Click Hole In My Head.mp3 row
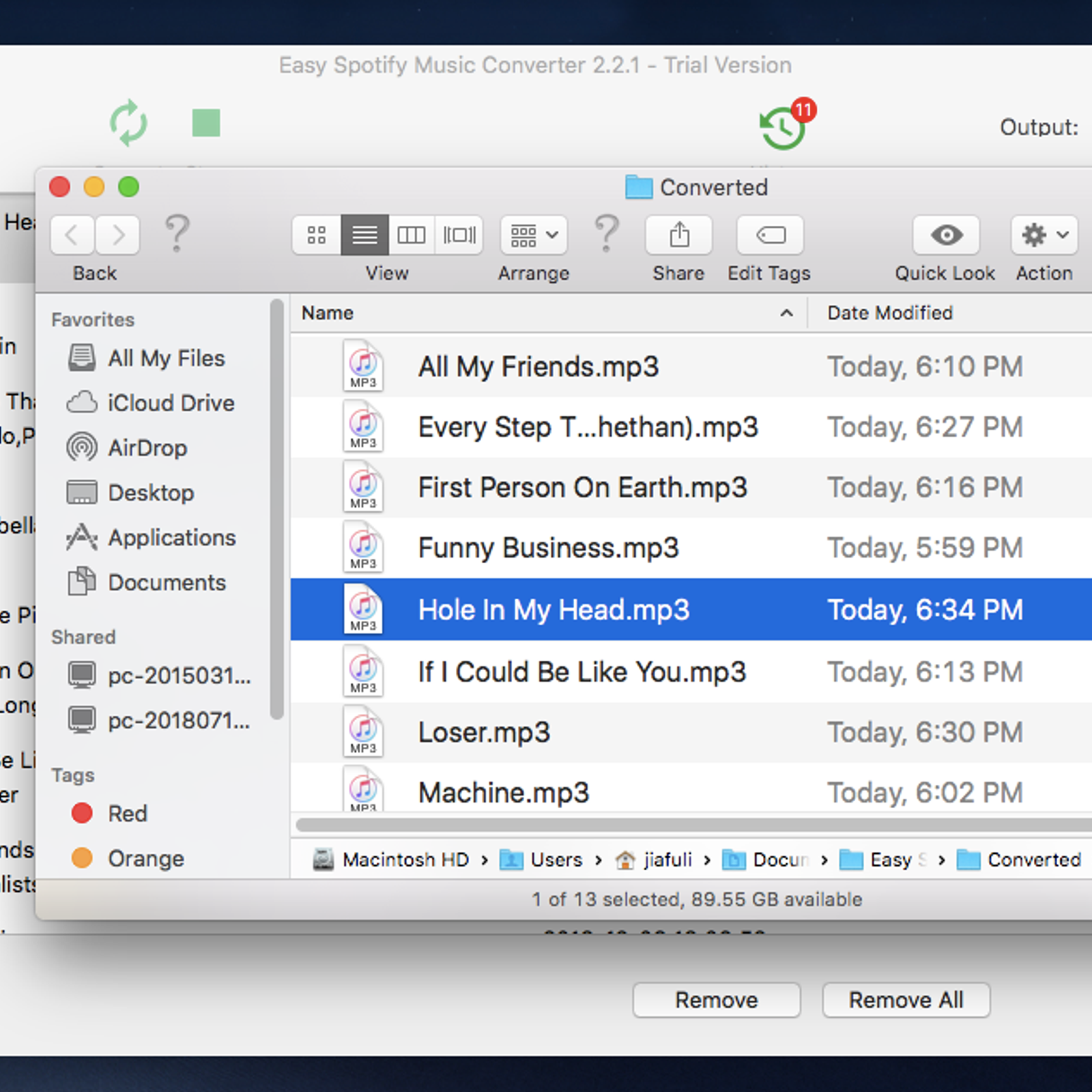The height and width of the screenshot is (1092, 1092). point(691,609)
